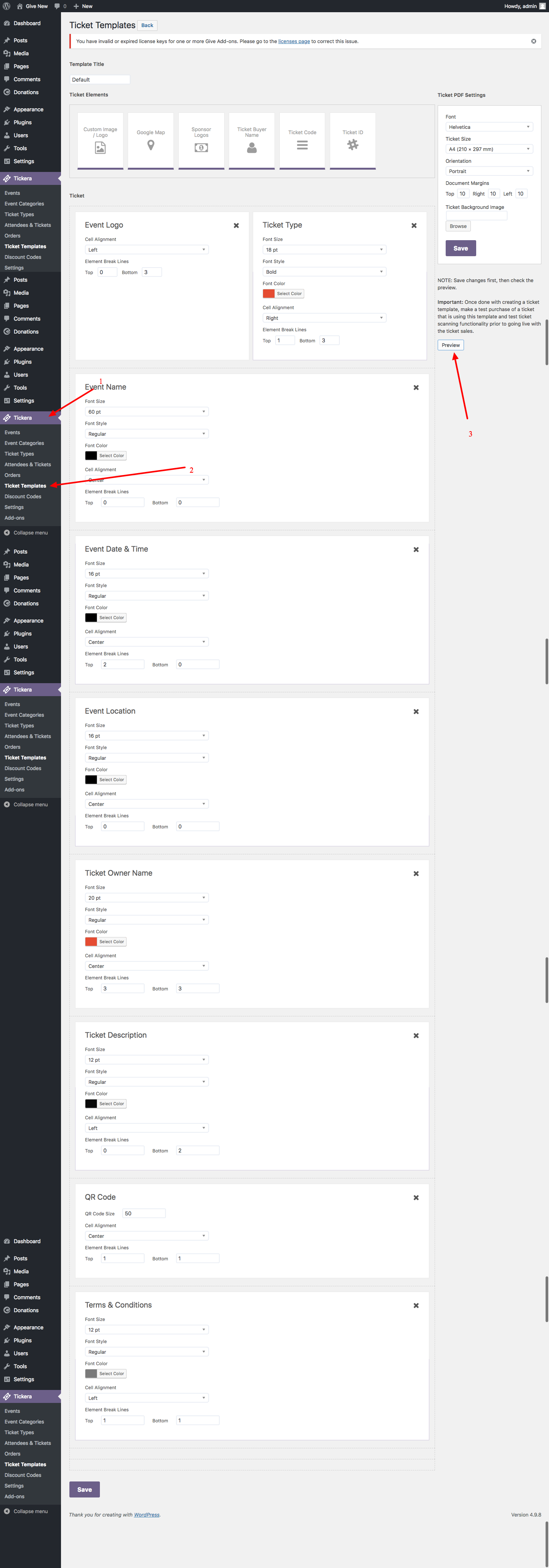Open Ticket Owner Name Font Size 20 pt dropdown
The image size is (549, 1568).
pos(147,897)
